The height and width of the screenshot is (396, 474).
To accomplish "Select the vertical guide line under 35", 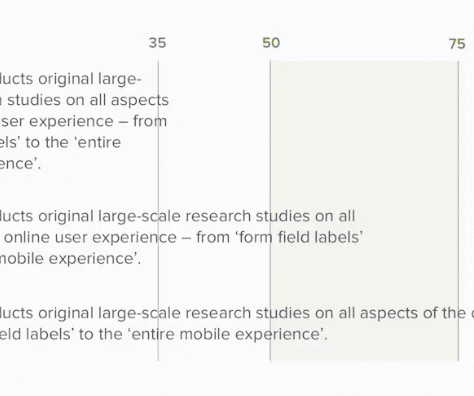I will tap(158, 211).
